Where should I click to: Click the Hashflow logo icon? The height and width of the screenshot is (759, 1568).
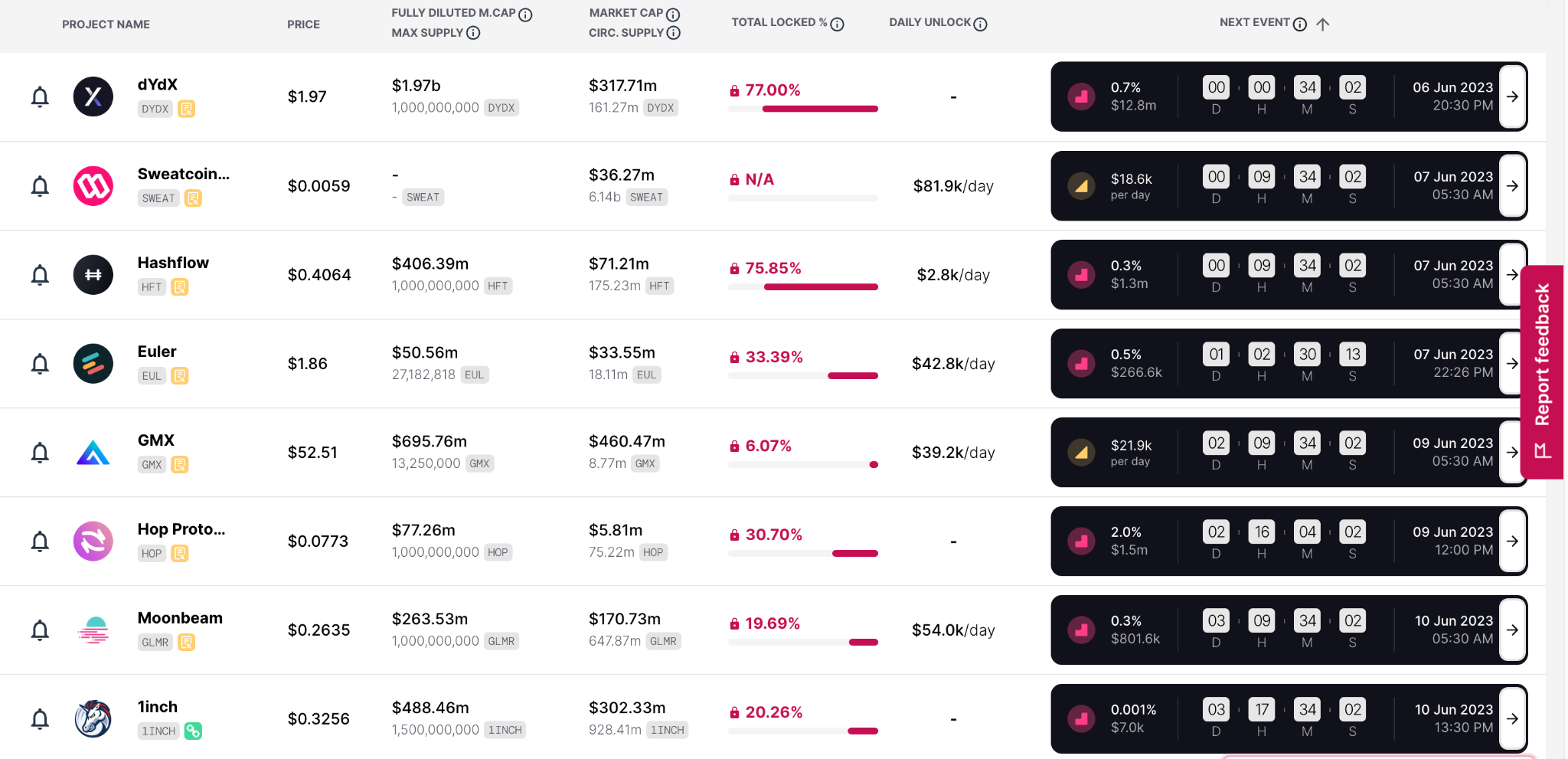pyautogui.click(x=93, y=275)
